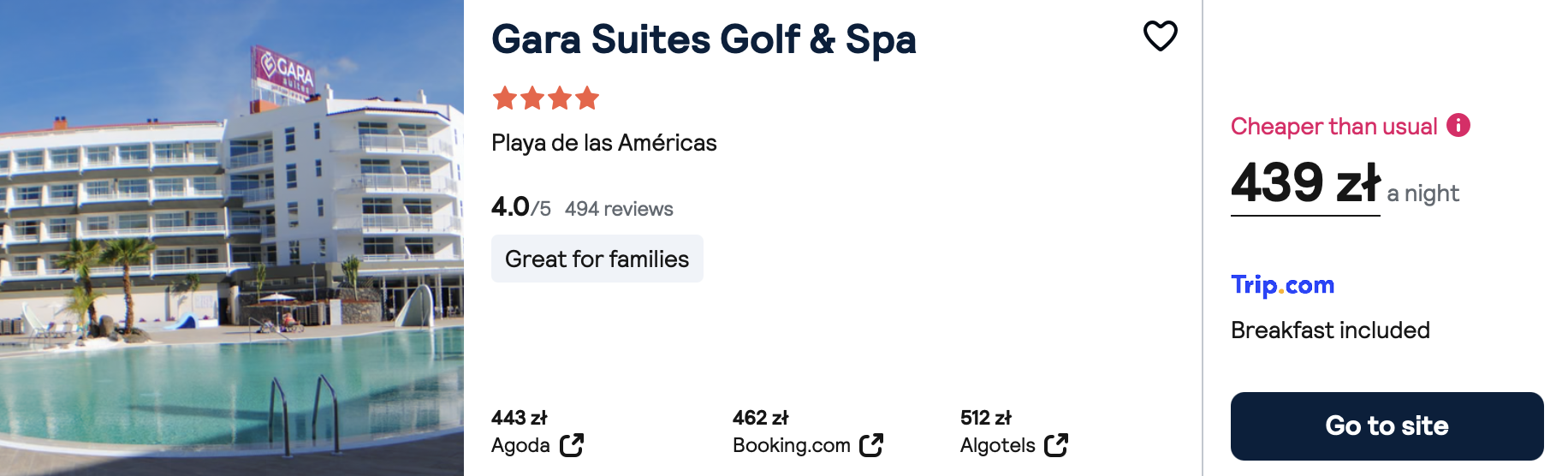Viewport: 1568px width, 476px height.
Task: Open info icon beside Cheaper than usual
Action: click(1458, 125)
